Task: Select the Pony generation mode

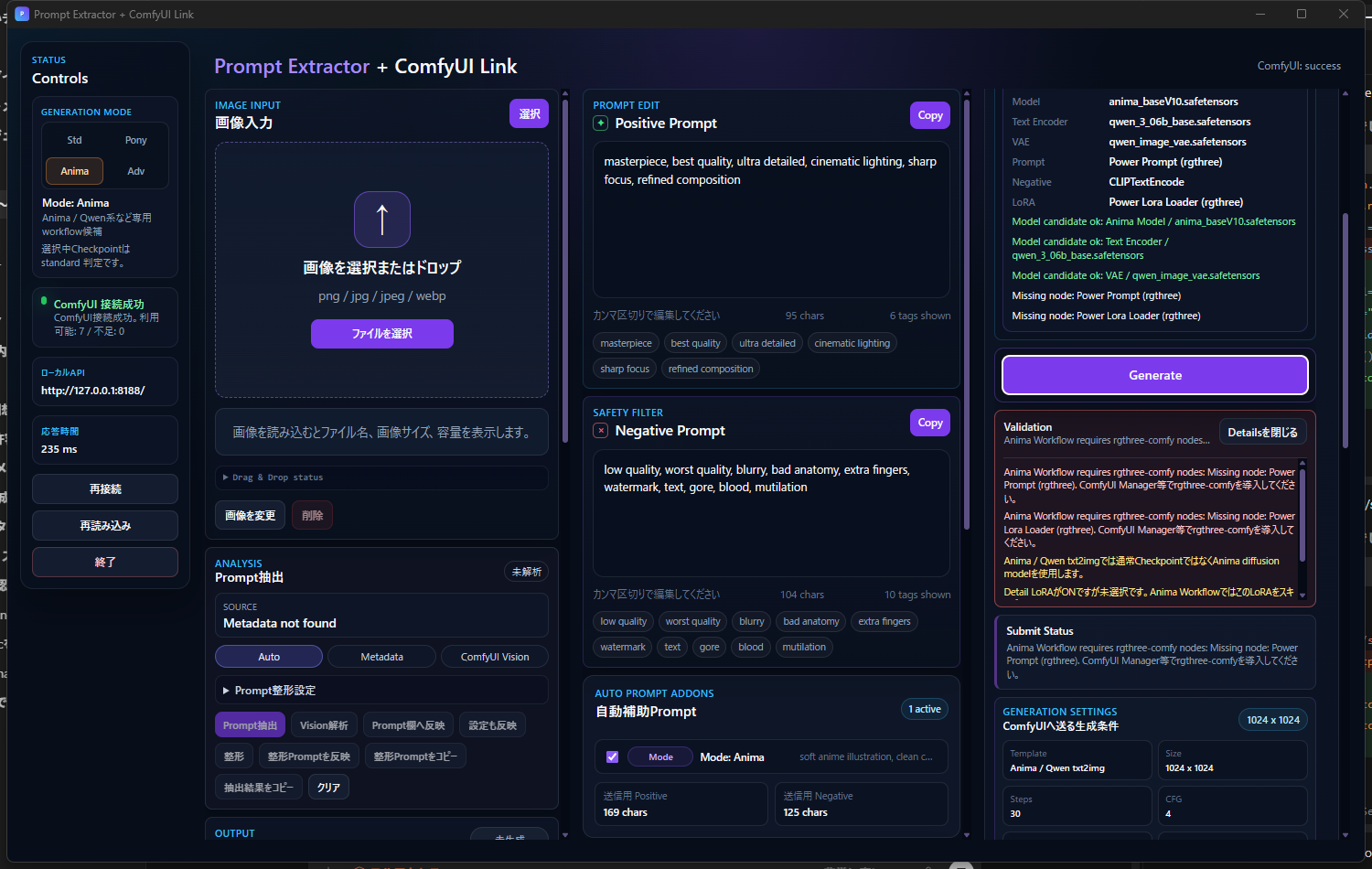Action: (136, 140)
